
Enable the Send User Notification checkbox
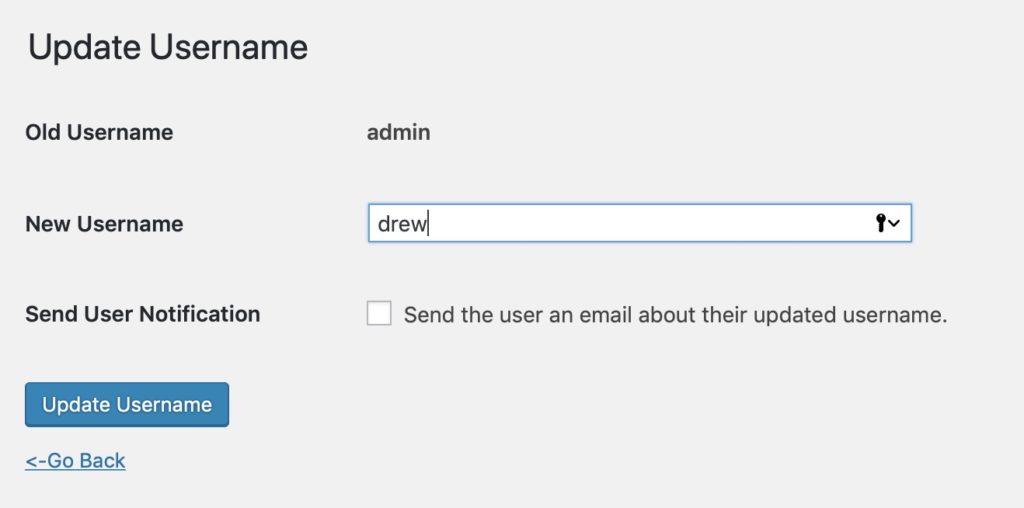(379, 313)
